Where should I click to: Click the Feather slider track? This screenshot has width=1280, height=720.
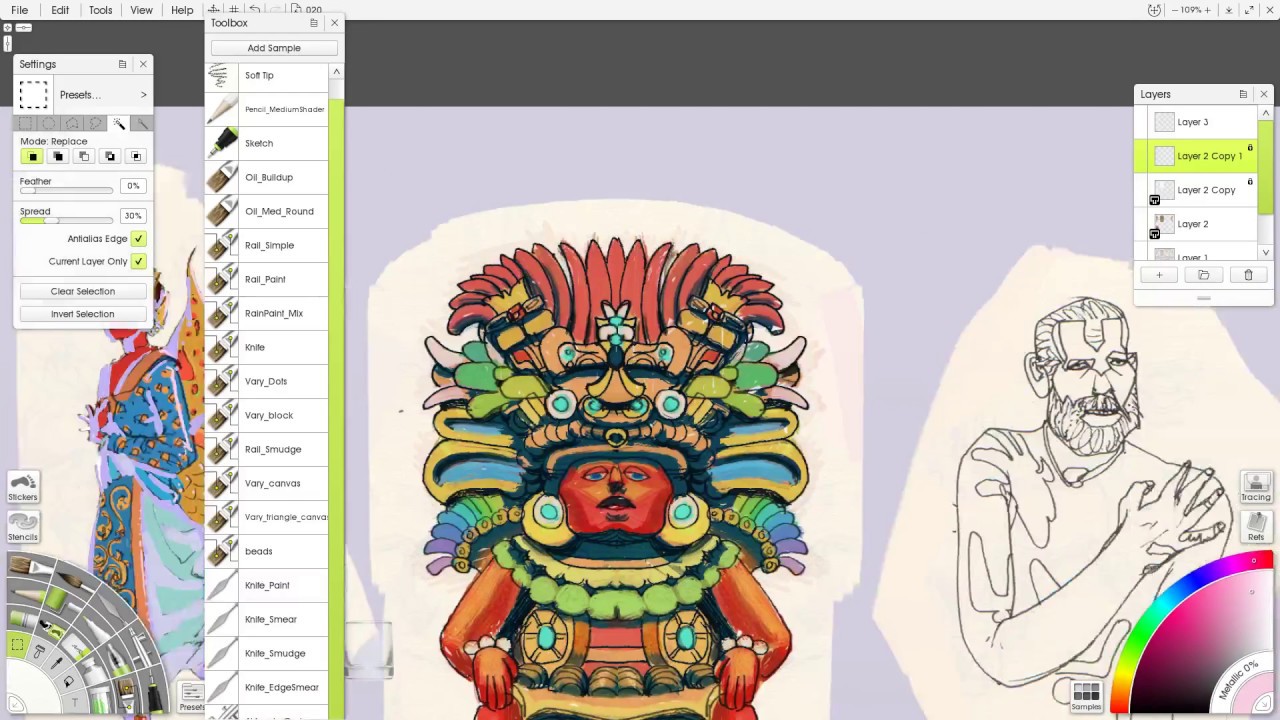66,190
